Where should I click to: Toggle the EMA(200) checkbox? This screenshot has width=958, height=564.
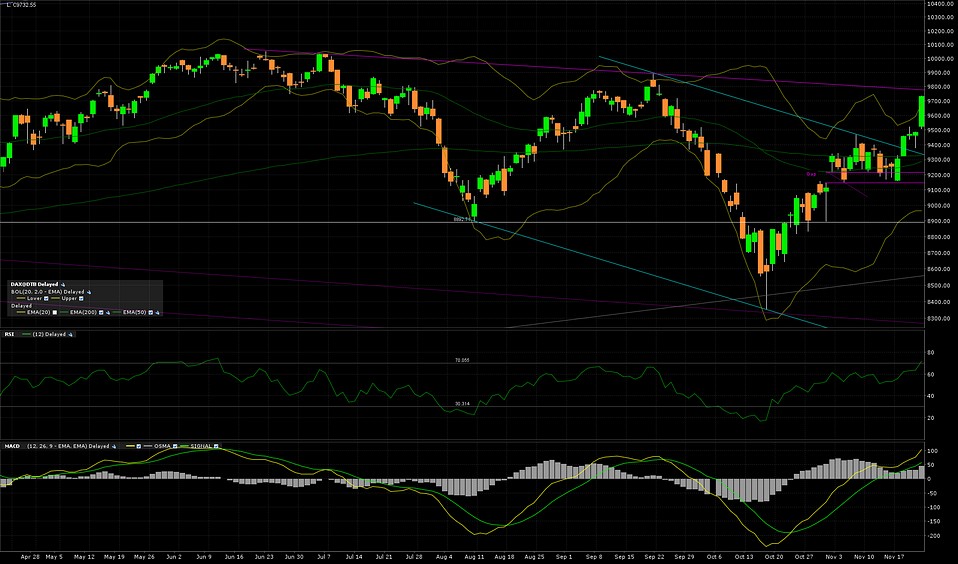101,313
